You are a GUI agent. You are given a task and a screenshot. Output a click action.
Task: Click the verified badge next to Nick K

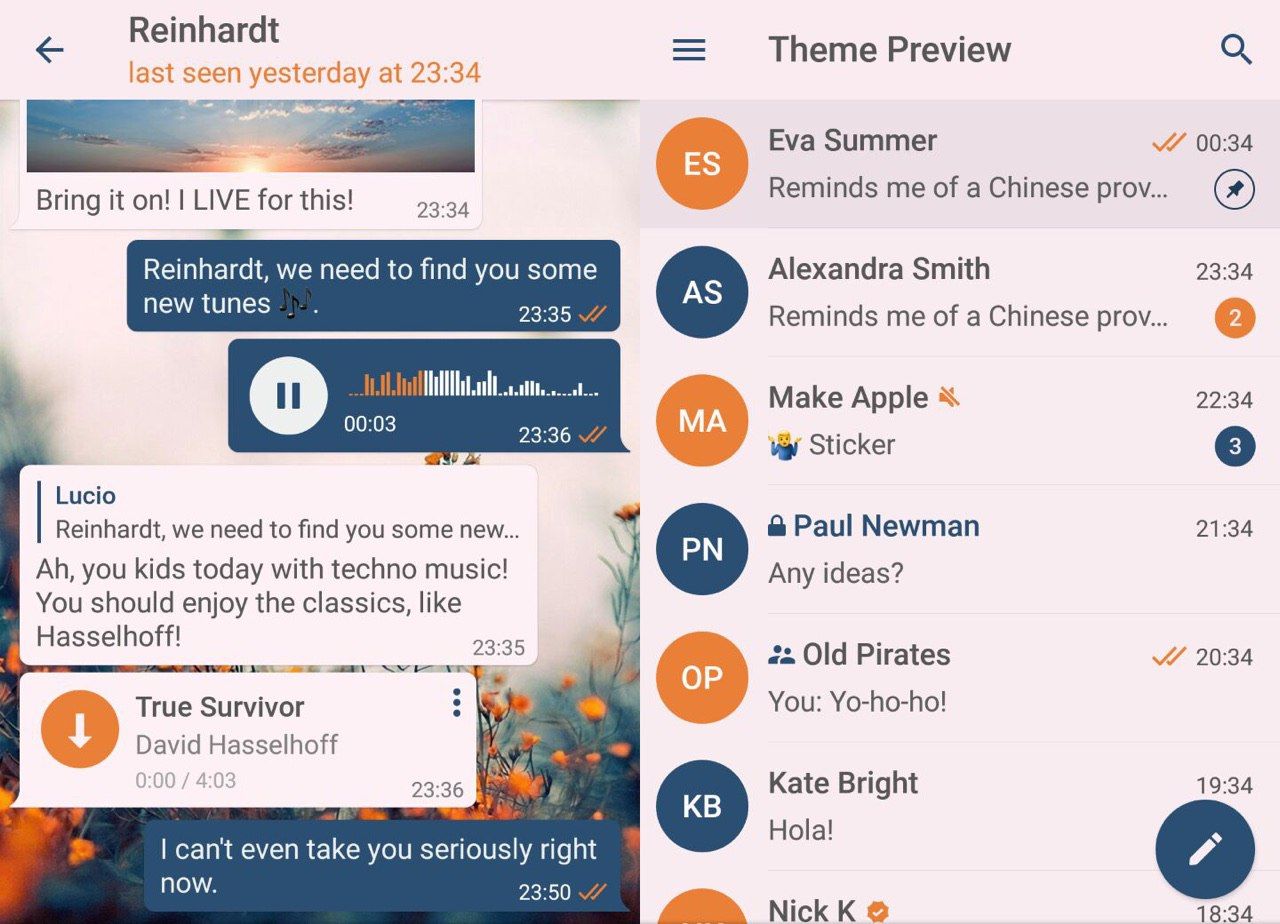pos(878,911)
